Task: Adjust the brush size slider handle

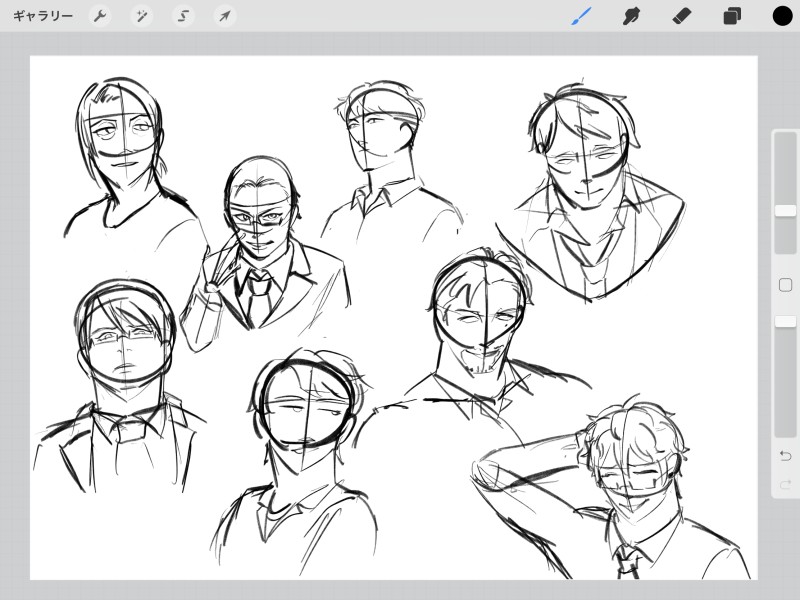Action: tap(785, 211)
